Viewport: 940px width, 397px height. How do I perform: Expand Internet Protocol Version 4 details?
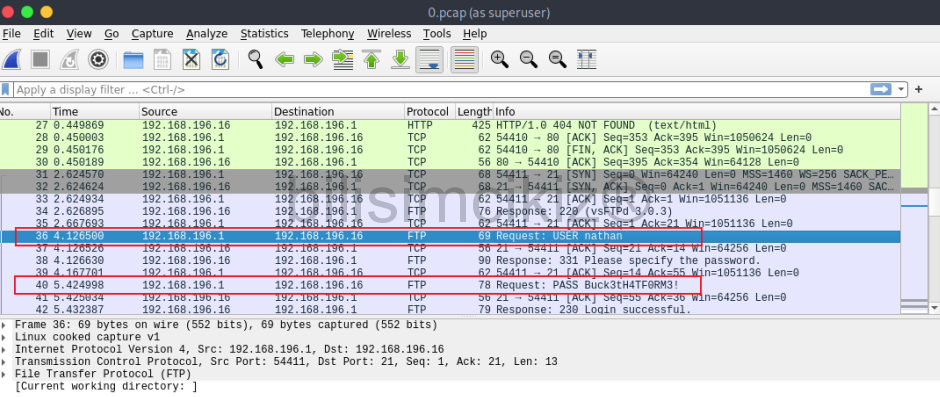click(5, 350)
